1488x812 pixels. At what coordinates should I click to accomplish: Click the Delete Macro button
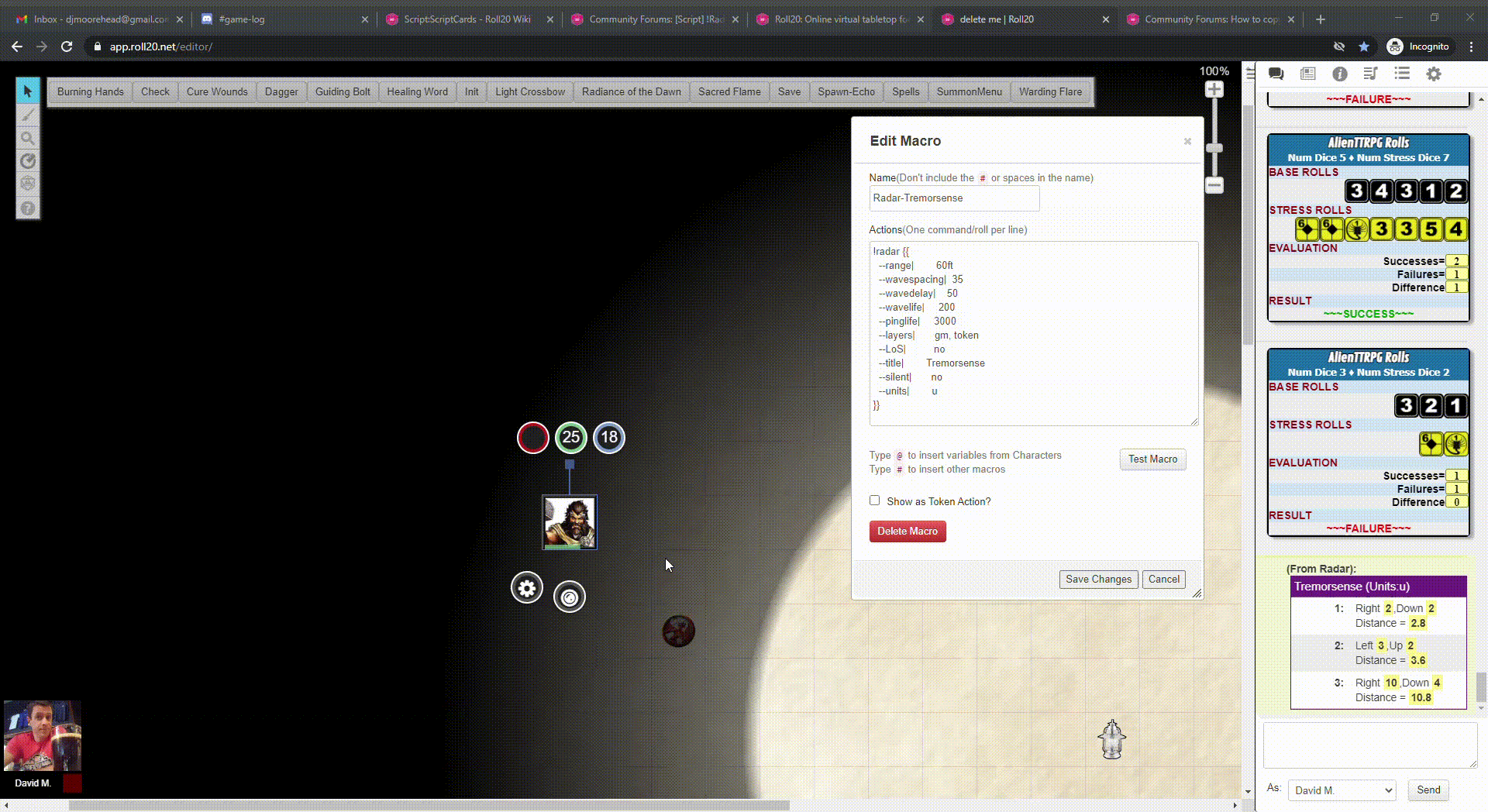(x=907, y=532)
